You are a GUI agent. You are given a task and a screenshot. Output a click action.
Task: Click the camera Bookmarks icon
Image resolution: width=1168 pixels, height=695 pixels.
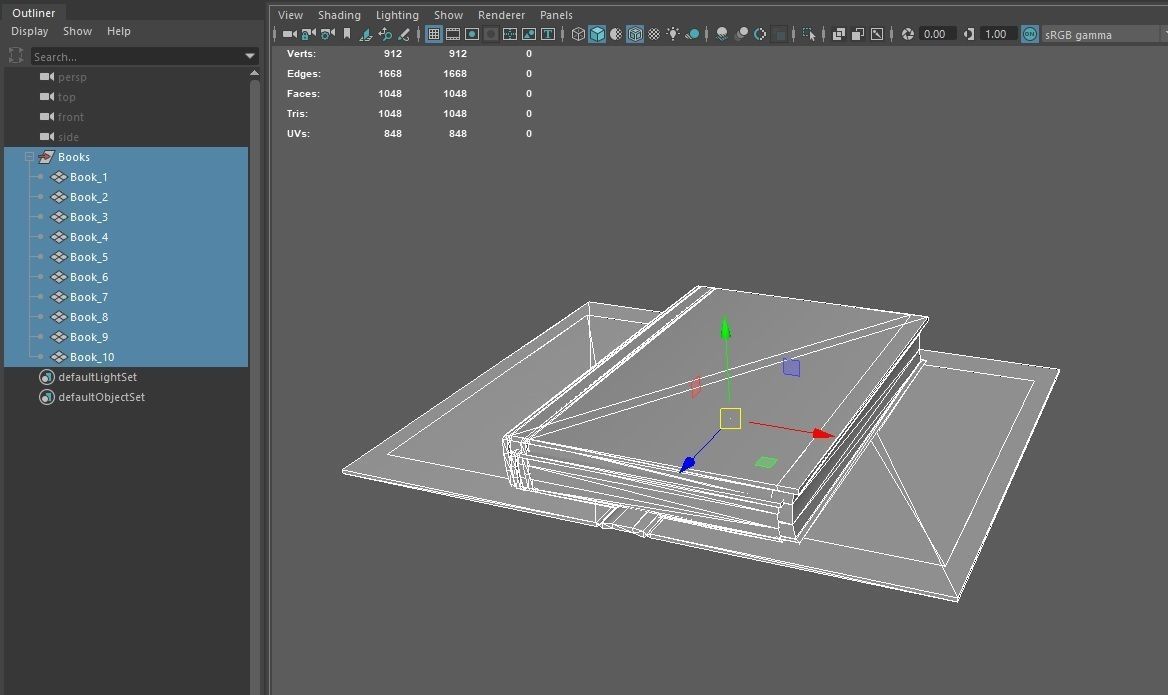click(347, 34)
